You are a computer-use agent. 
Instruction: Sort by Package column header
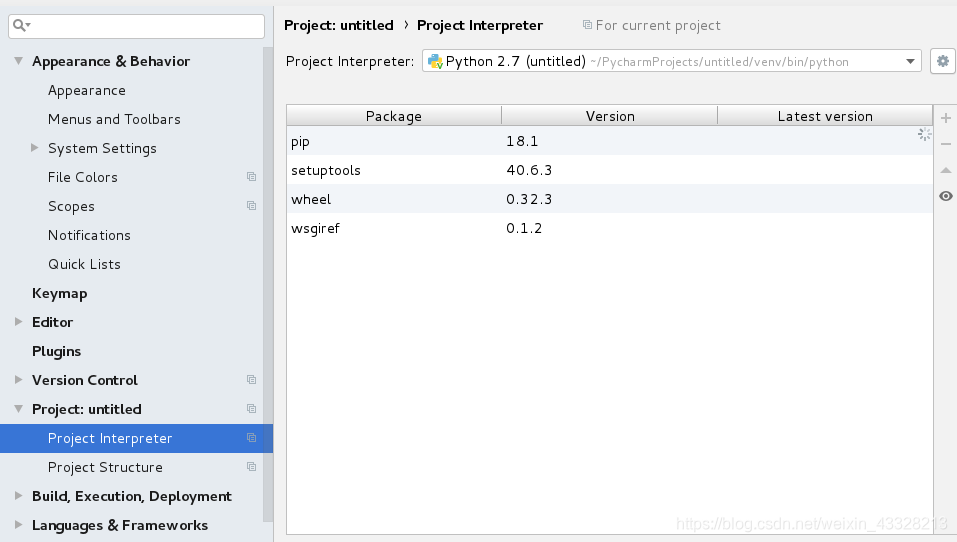pos(394,116)
